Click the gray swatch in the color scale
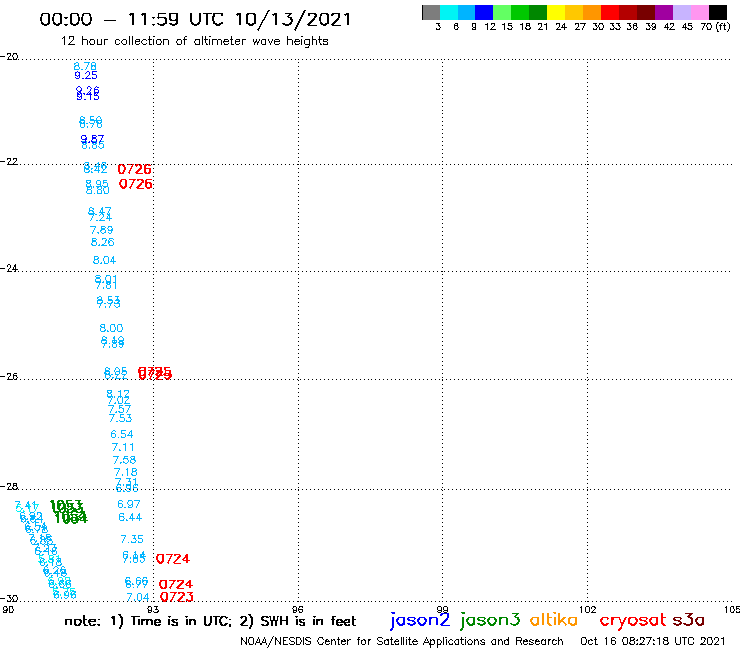Image resolution: width=740 pixels, height=650 pixels. coord(431,12)
